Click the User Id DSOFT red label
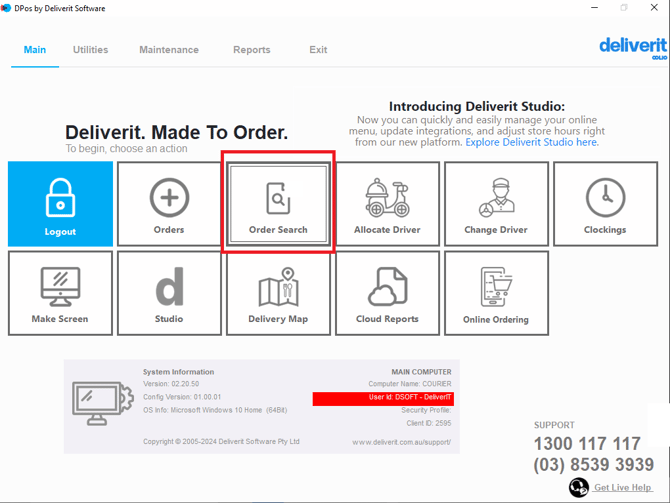This screenshot has width=670, height=503. click(x=383, y=399)
